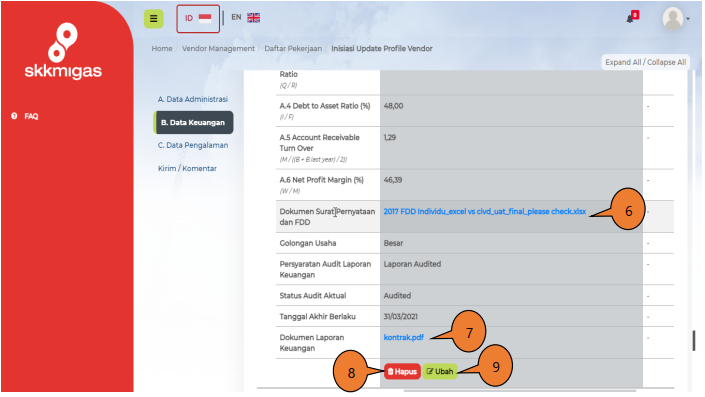Open the Daftar Pekerjaan breadcrumb

(x=293, y=49)
